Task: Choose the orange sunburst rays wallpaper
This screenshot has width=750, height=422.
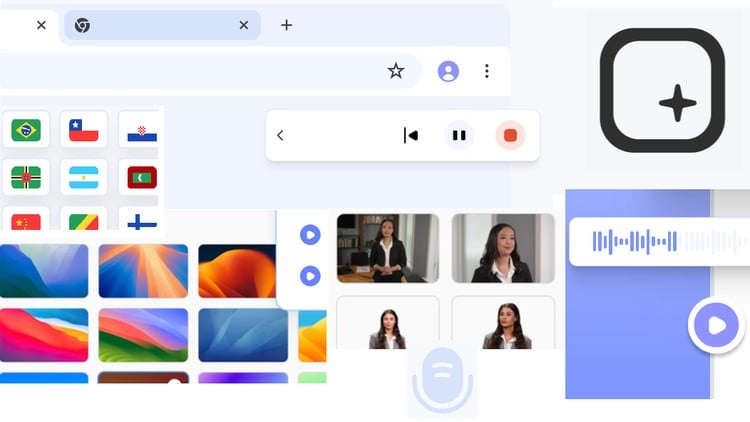Action: click(143, 271)
